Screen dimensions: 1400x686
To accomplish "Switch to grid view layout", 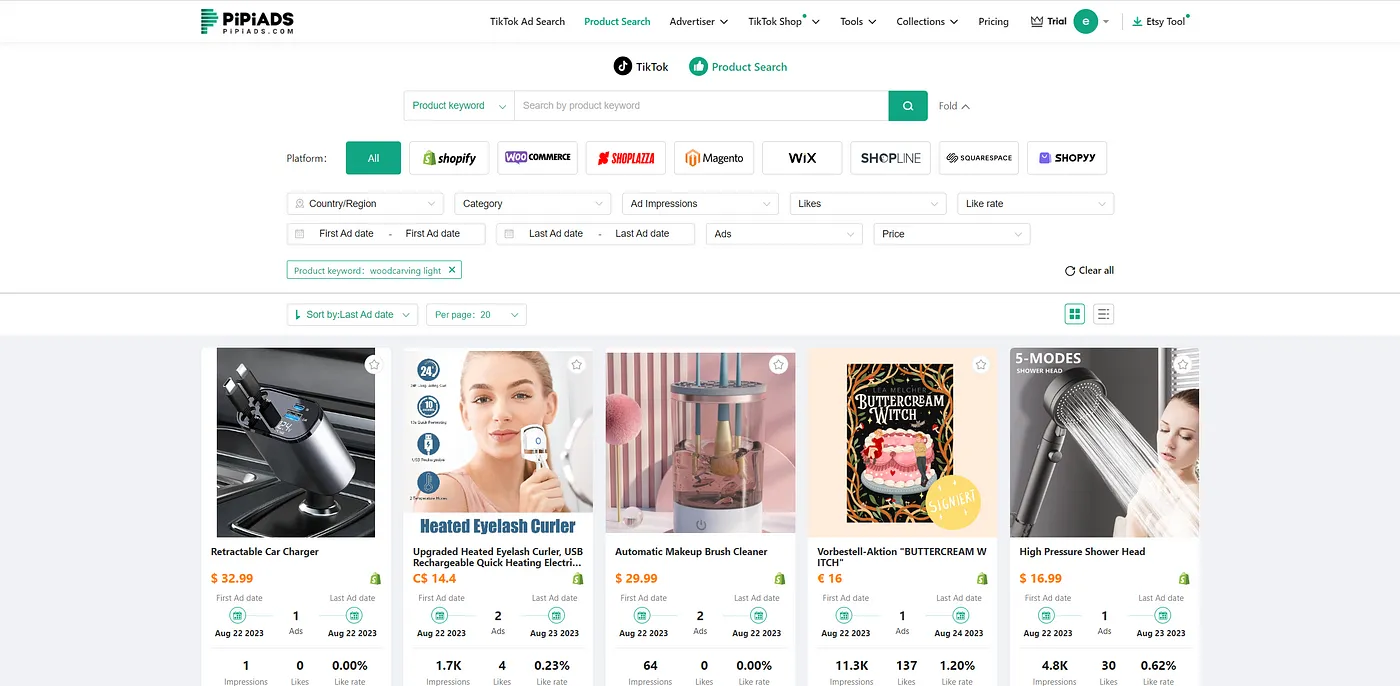I will coord(1075,314).
